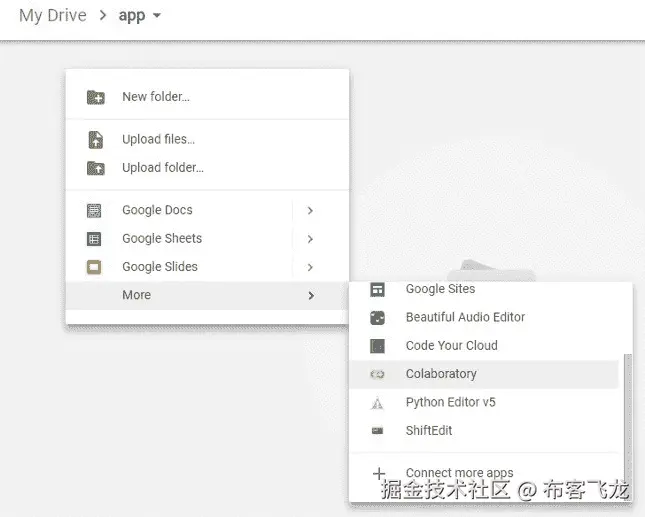Open the app folder dropdown arrow
645x517 pixels.
click(x=156, y=16)
